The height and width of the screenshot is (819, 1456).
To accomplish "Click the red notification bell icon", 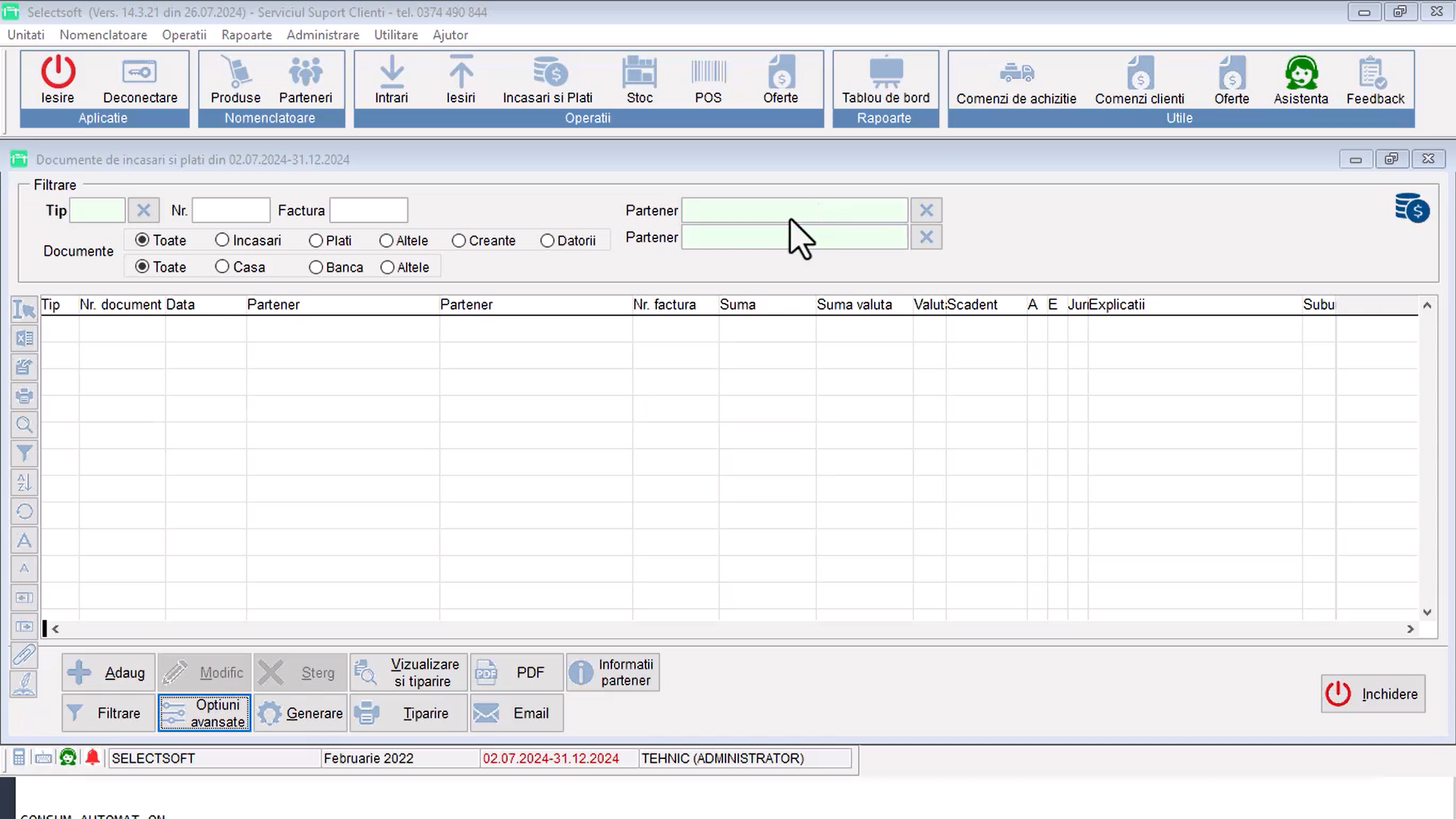I will tap(92, 757).
